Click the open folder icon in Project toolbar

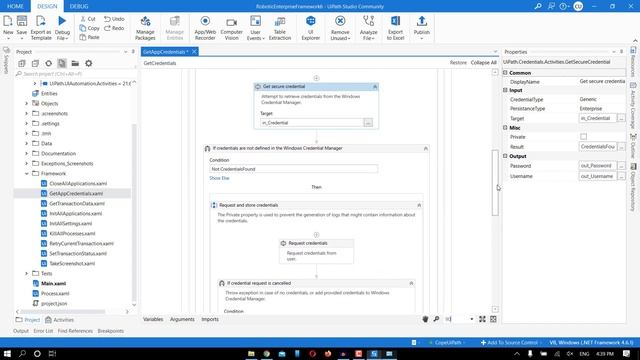click(75, 63)
